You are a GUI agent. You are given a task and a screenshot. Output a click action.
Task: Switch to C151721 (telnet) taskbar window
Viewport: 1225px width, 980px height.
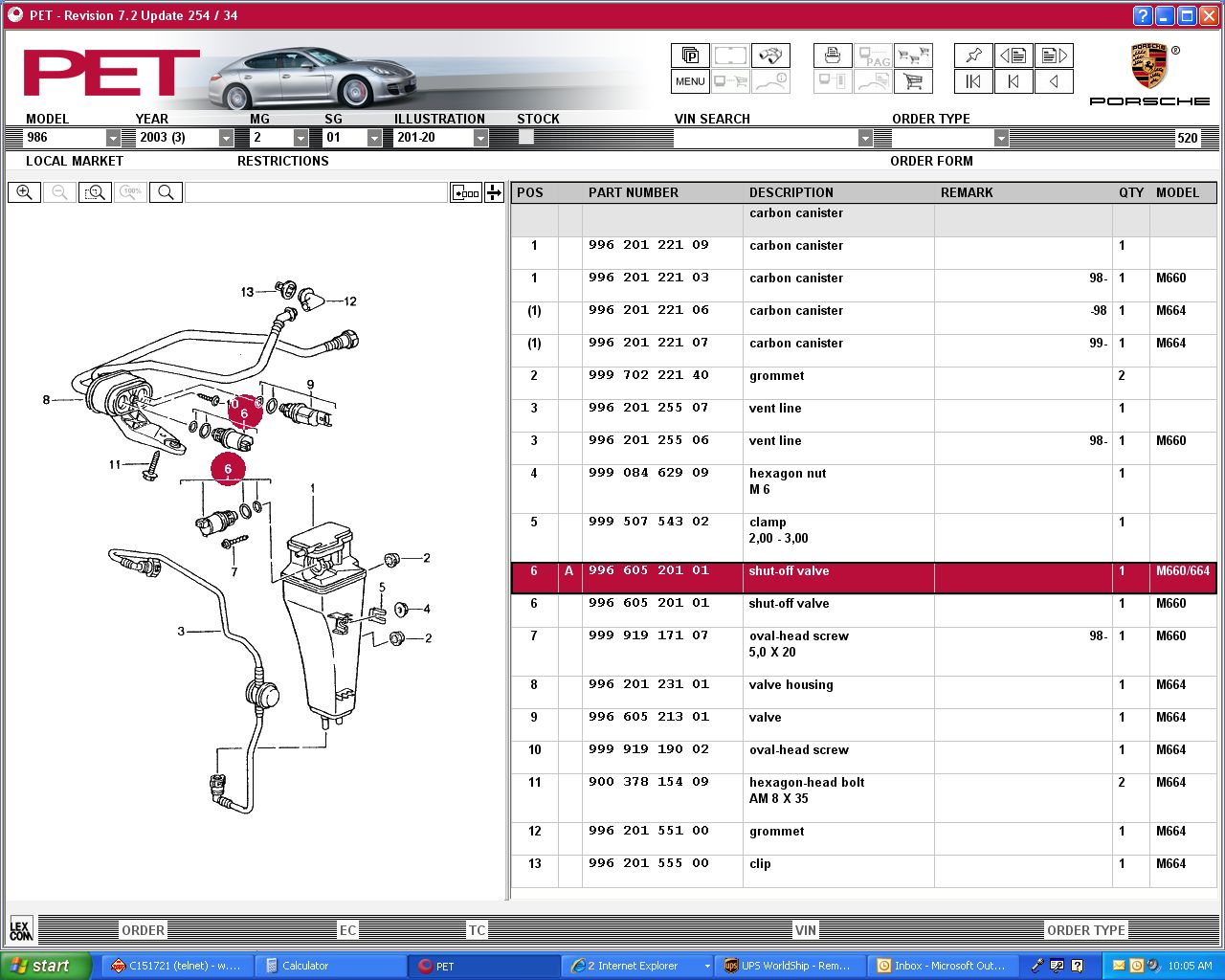pos(178,966)
